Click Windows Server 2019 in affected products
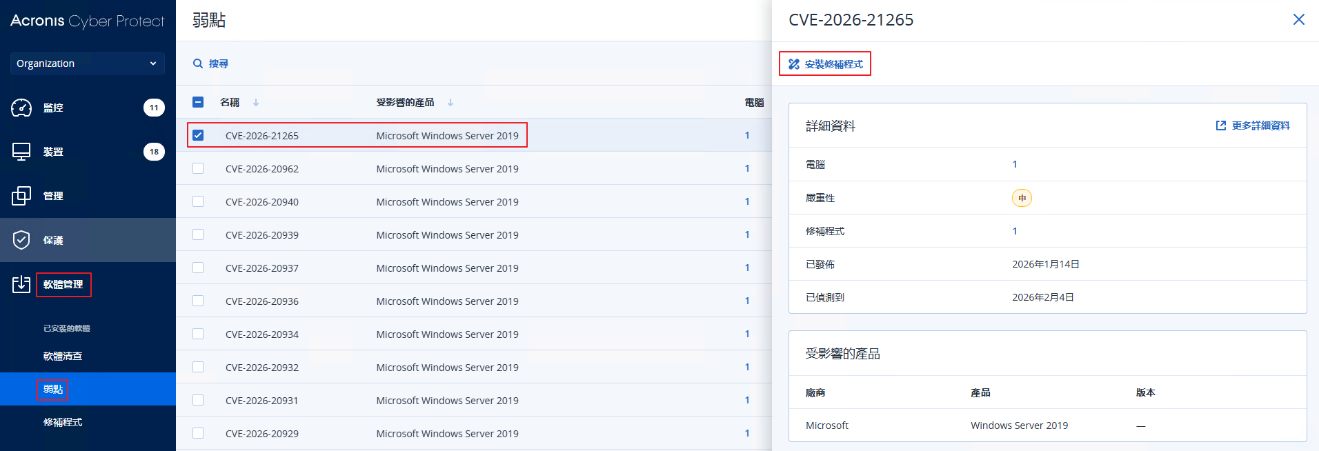The height and width of the screenshot is (451, 1319). point(1019,425)
